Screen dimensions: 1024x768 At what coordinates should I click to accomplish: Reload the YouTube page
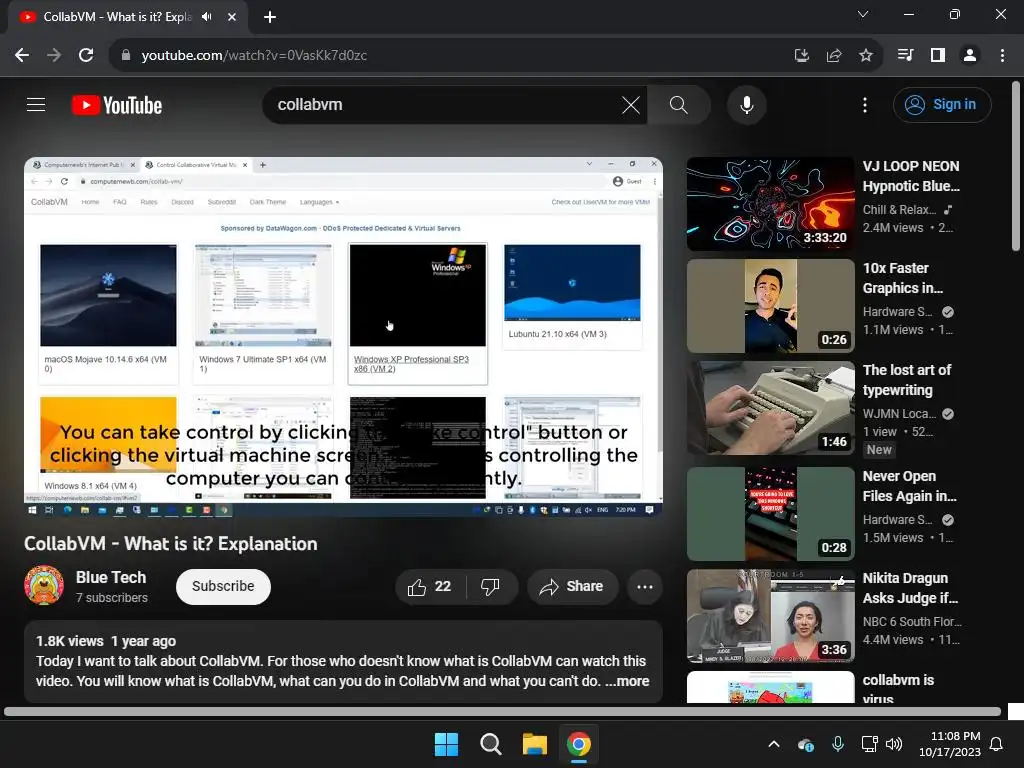(x=86, y=56)
